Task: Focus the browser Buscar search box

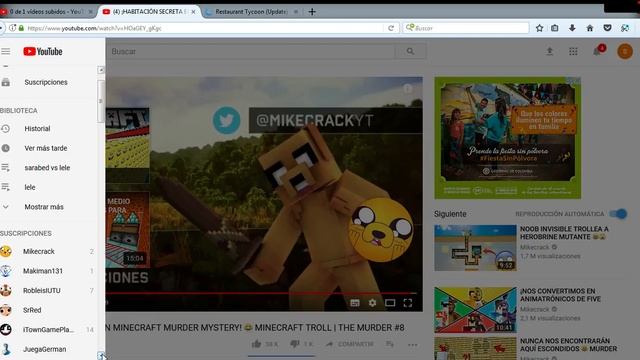Action: (x=466, y=28)
